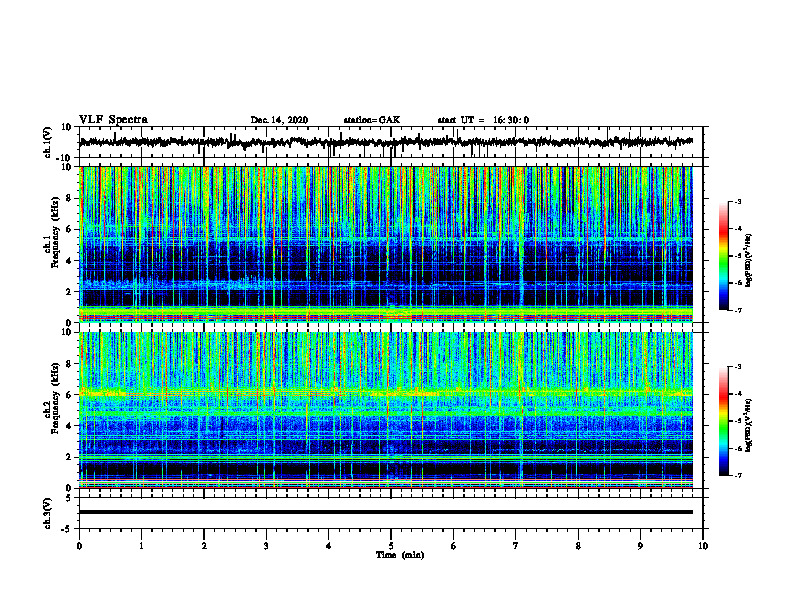The height and width of the screenshot is (612, 792).
Task: Click the ch.1 spectrogram color bar
Action: [723, 256]
